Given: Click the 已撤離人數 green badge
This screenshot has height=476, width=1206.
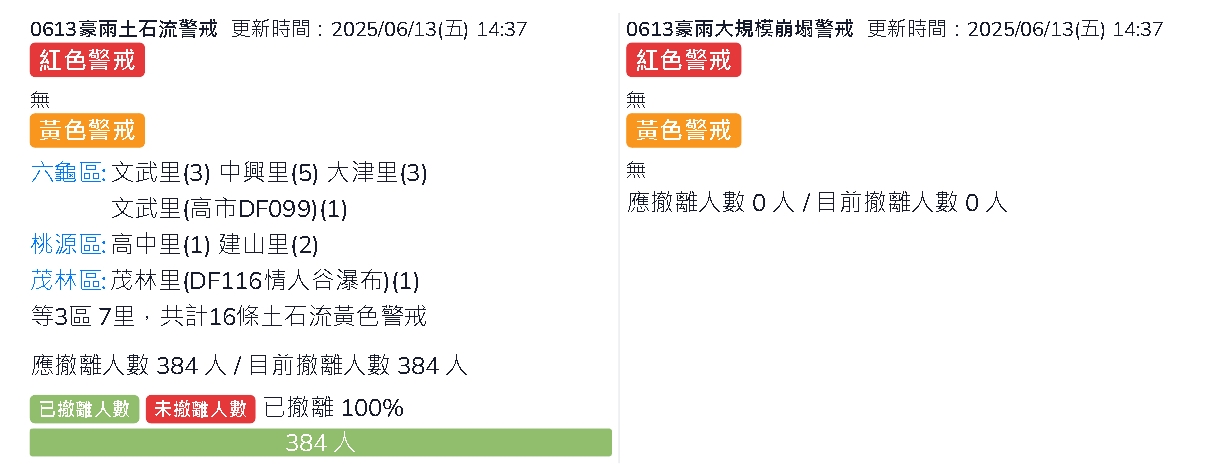Looking at the screenshot, I should [85, 408].
